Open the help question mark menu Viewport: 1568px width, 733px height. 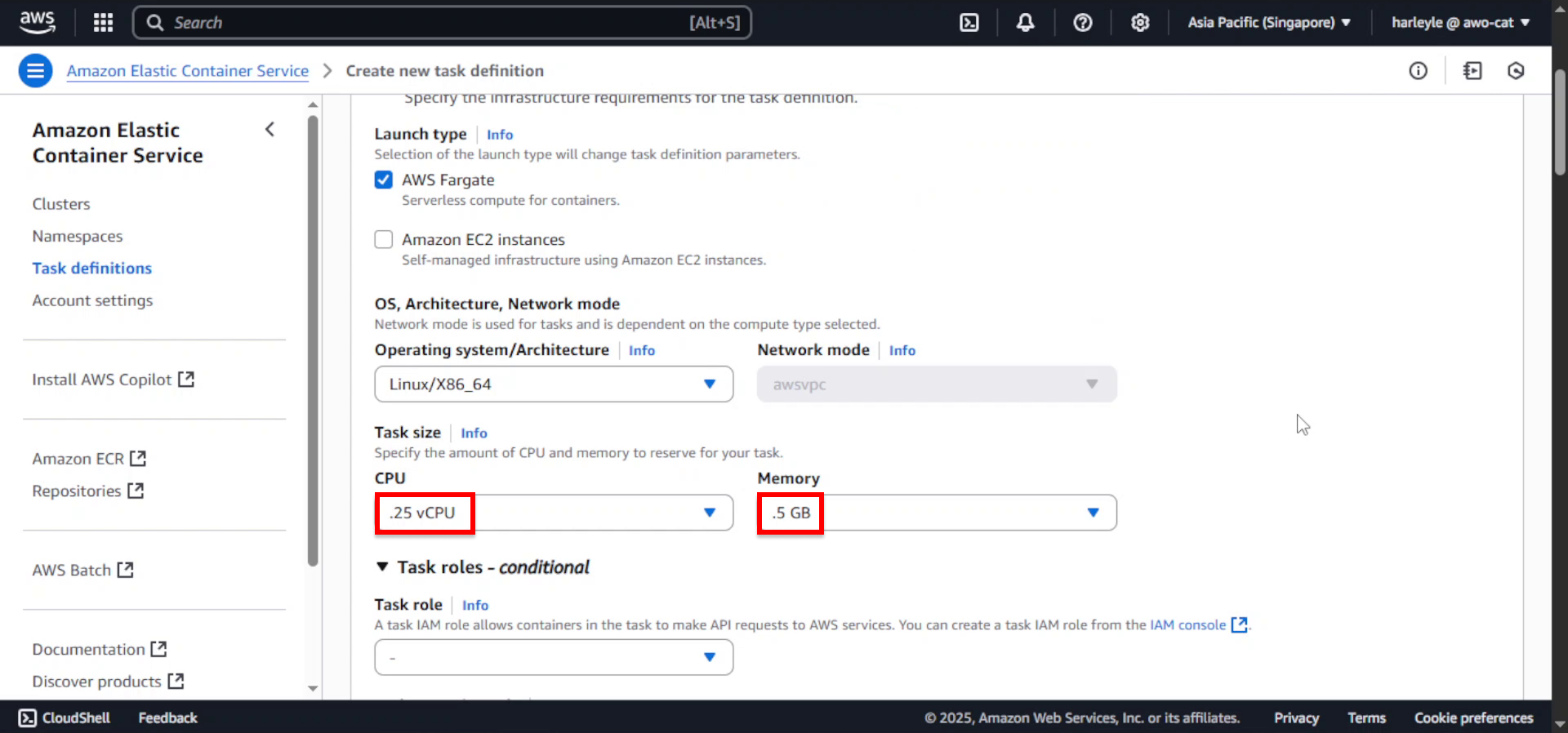(x=1082, y=22)
